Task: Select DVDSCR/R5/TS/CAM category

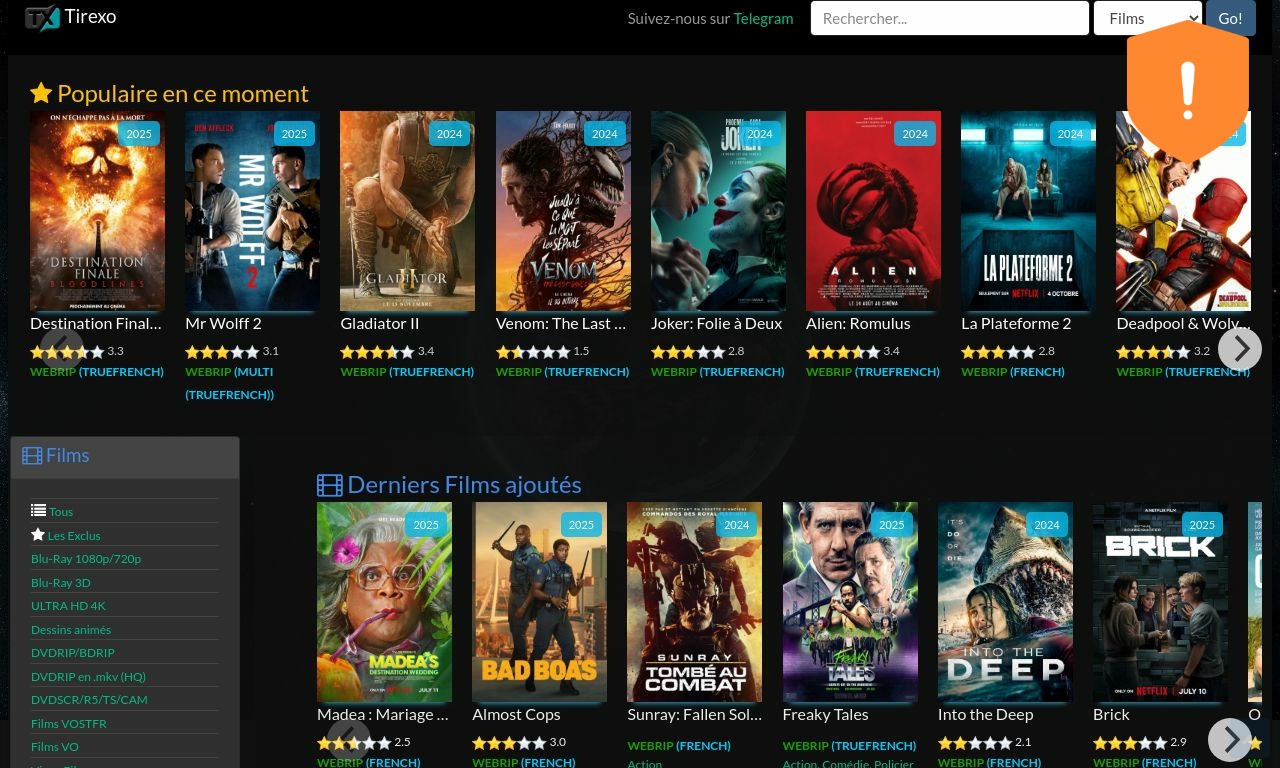Action: (x=89, y=699)
